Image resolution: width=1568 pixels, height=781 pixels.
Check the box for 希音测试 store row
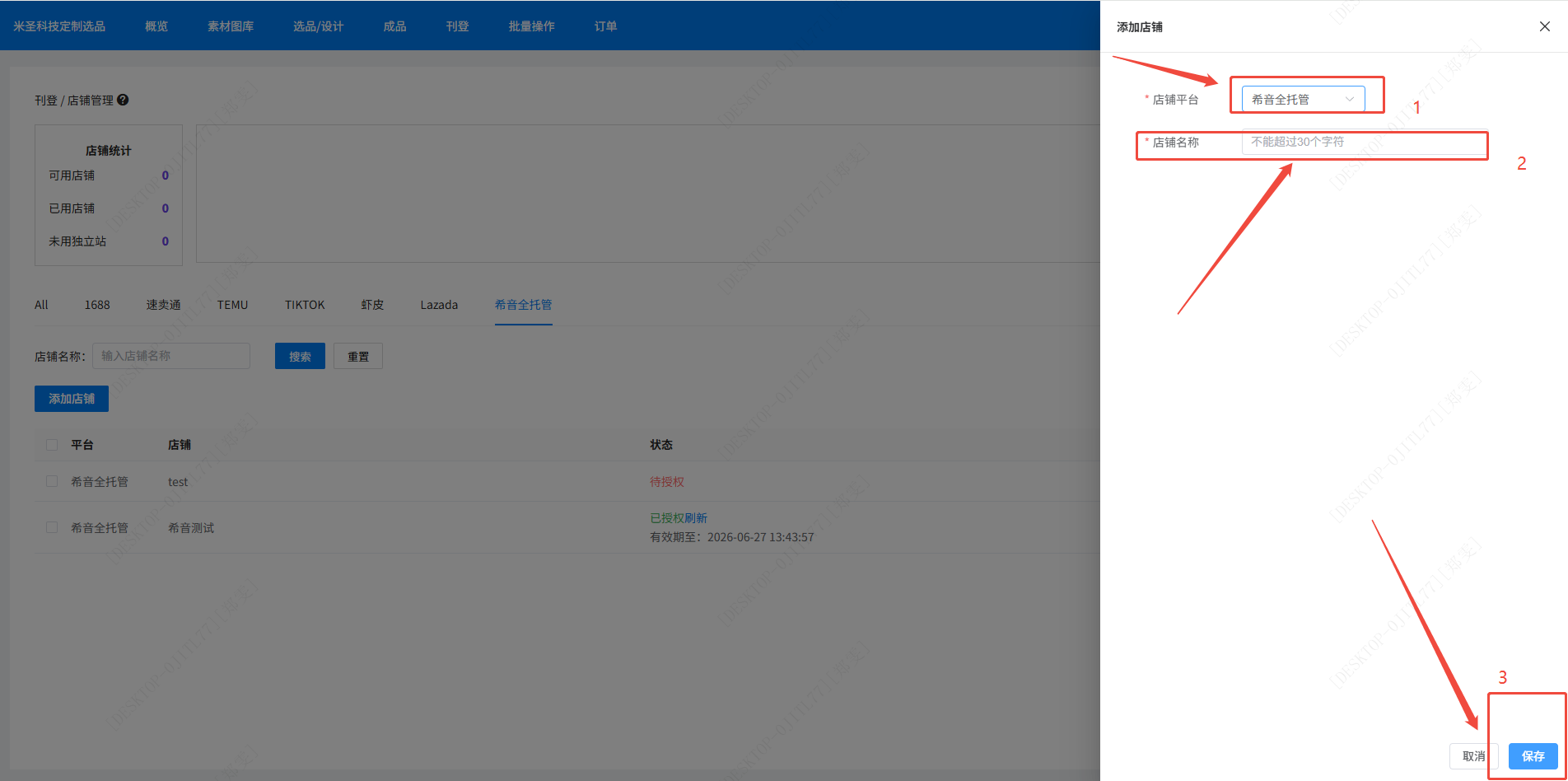click(52, 527)
